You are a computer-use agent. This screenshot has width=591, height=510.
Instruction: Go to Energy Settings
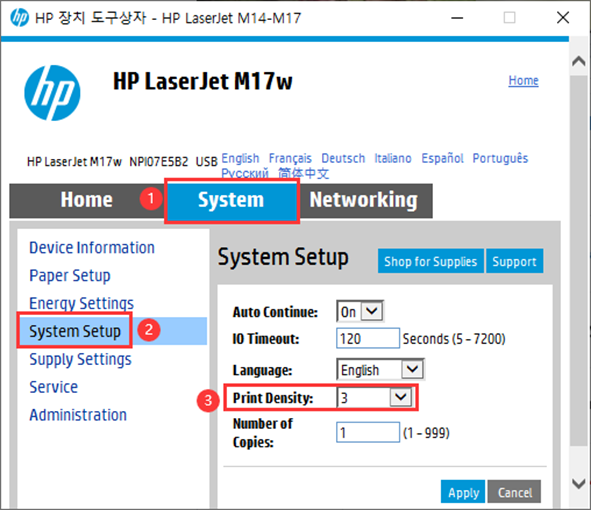click(x=81, y=303)
